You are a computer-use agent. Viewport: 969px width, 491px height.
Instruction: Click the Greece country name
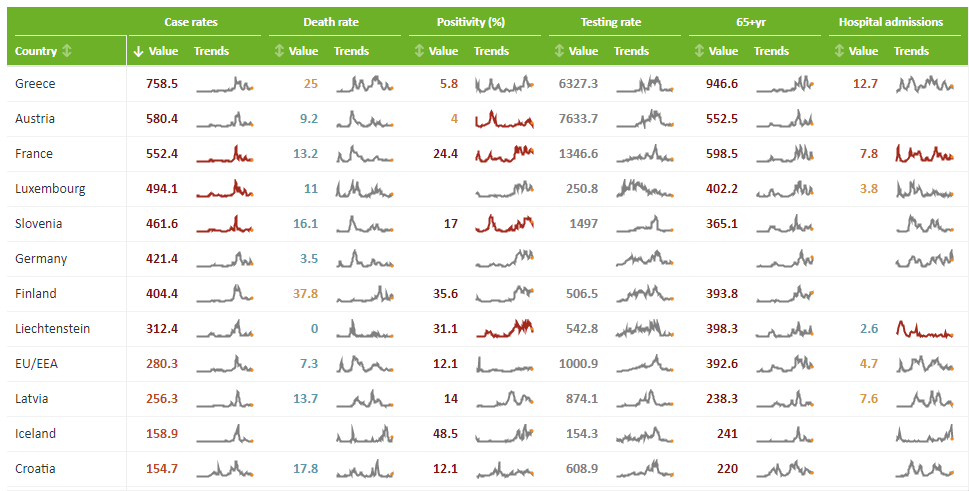tap(35, 84)
